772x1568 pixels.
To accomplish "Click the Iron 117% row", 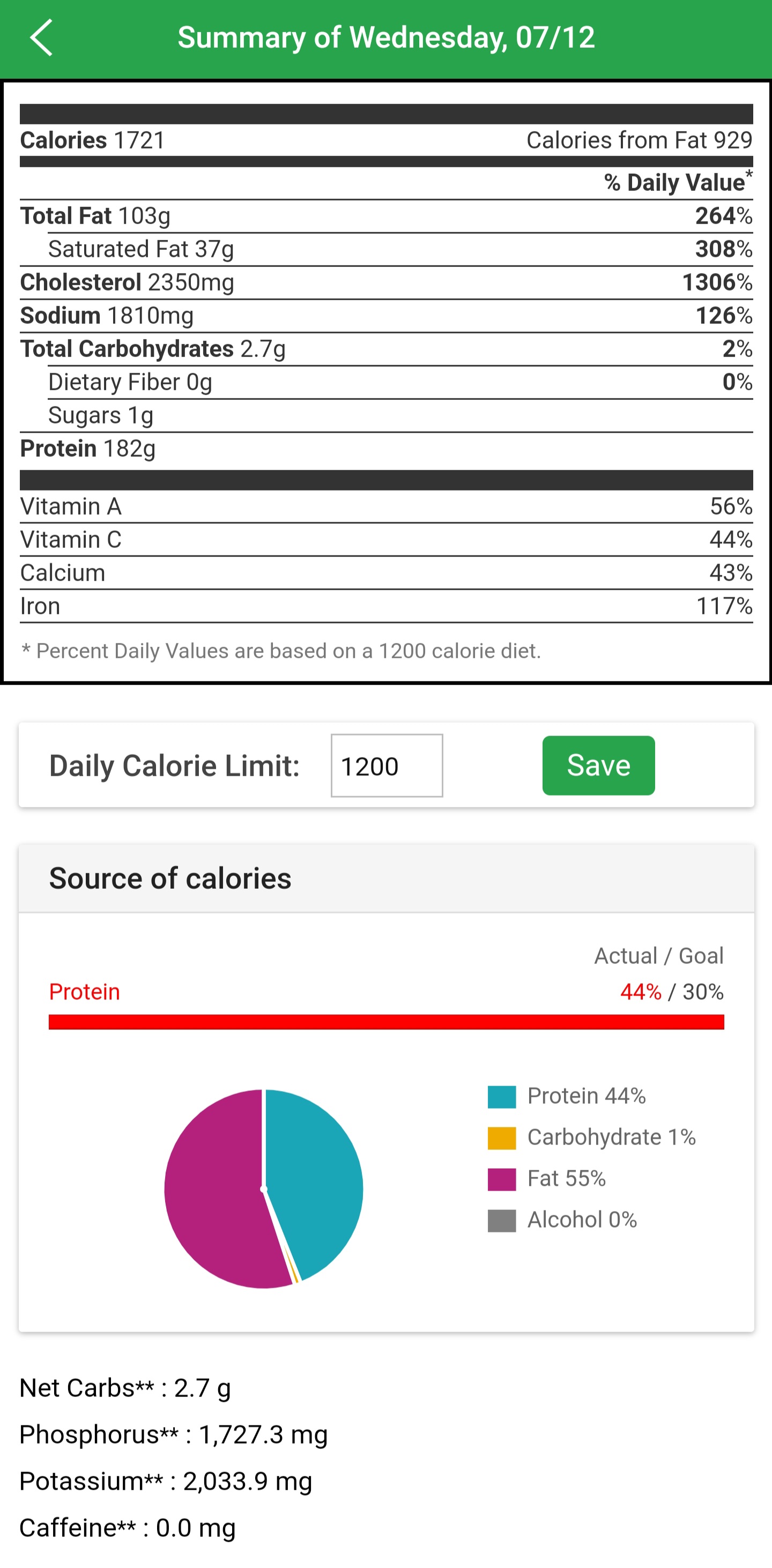I will [386, 606].
